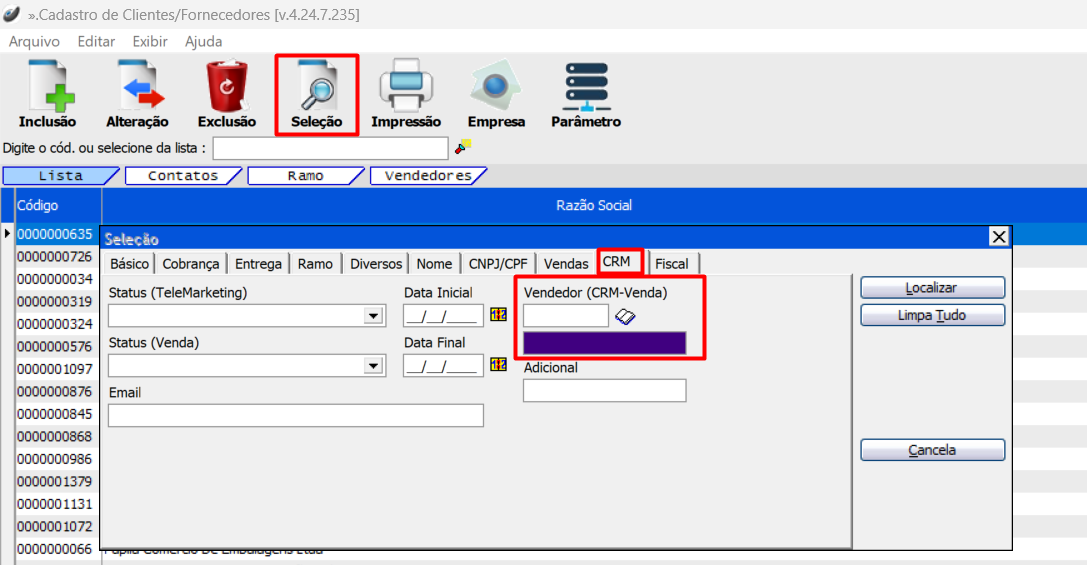This screenshot has width=1087, height=565.
Task: Click the purple vendor name field
Action: coord(604,343)
